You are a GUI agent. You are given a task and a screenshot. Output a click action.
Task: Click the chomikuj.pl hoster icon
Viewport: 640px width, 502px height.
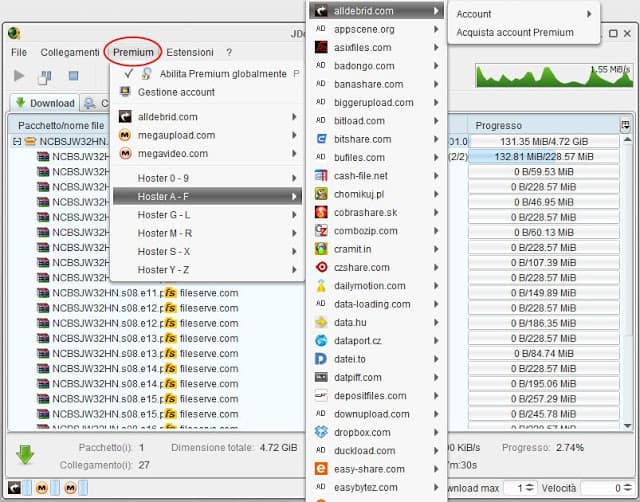click(321, 194)
